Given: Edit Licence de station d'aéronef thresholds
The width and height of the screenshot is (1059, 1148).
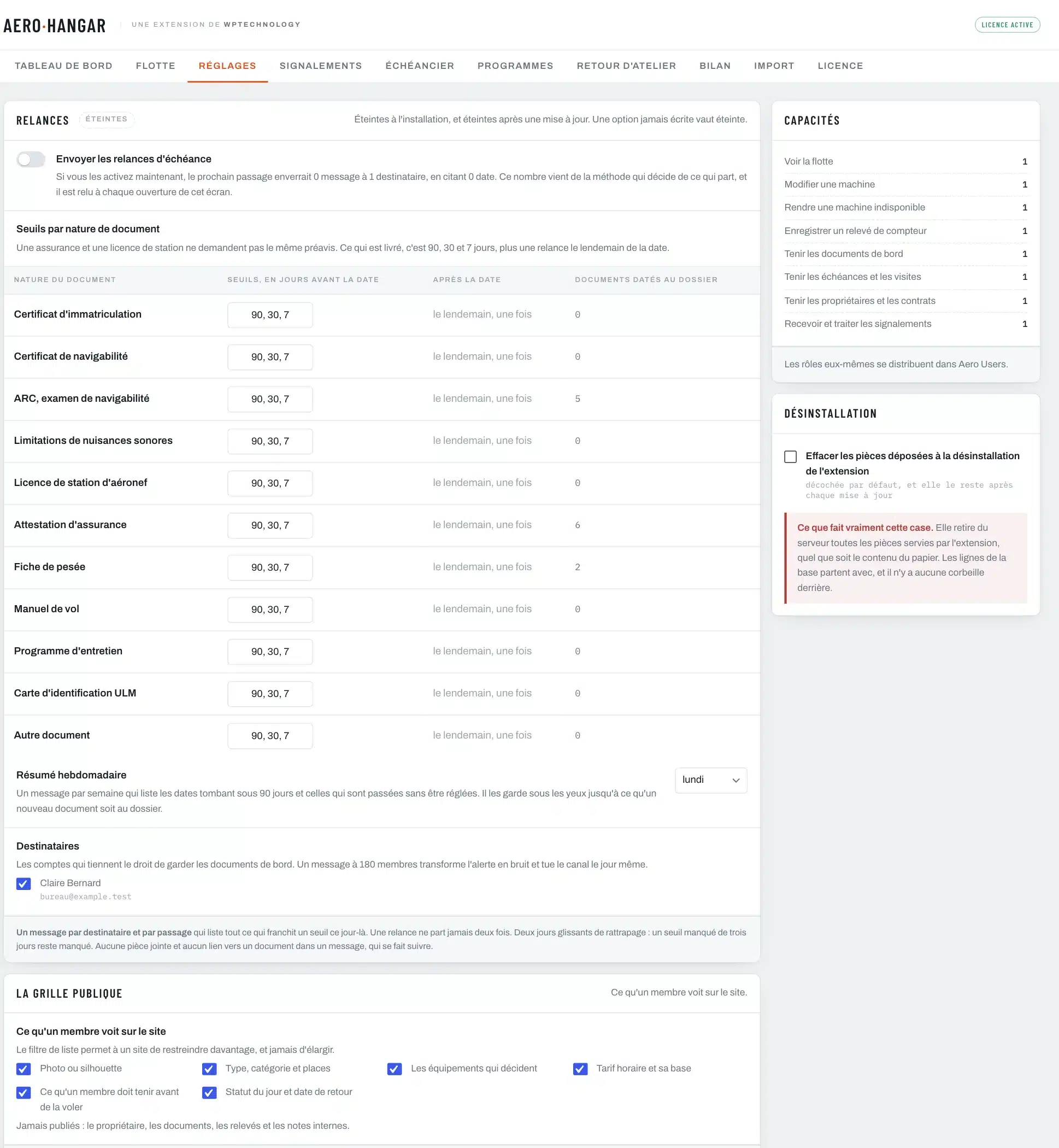Looking at the screenshot, I should coord(270,483).
